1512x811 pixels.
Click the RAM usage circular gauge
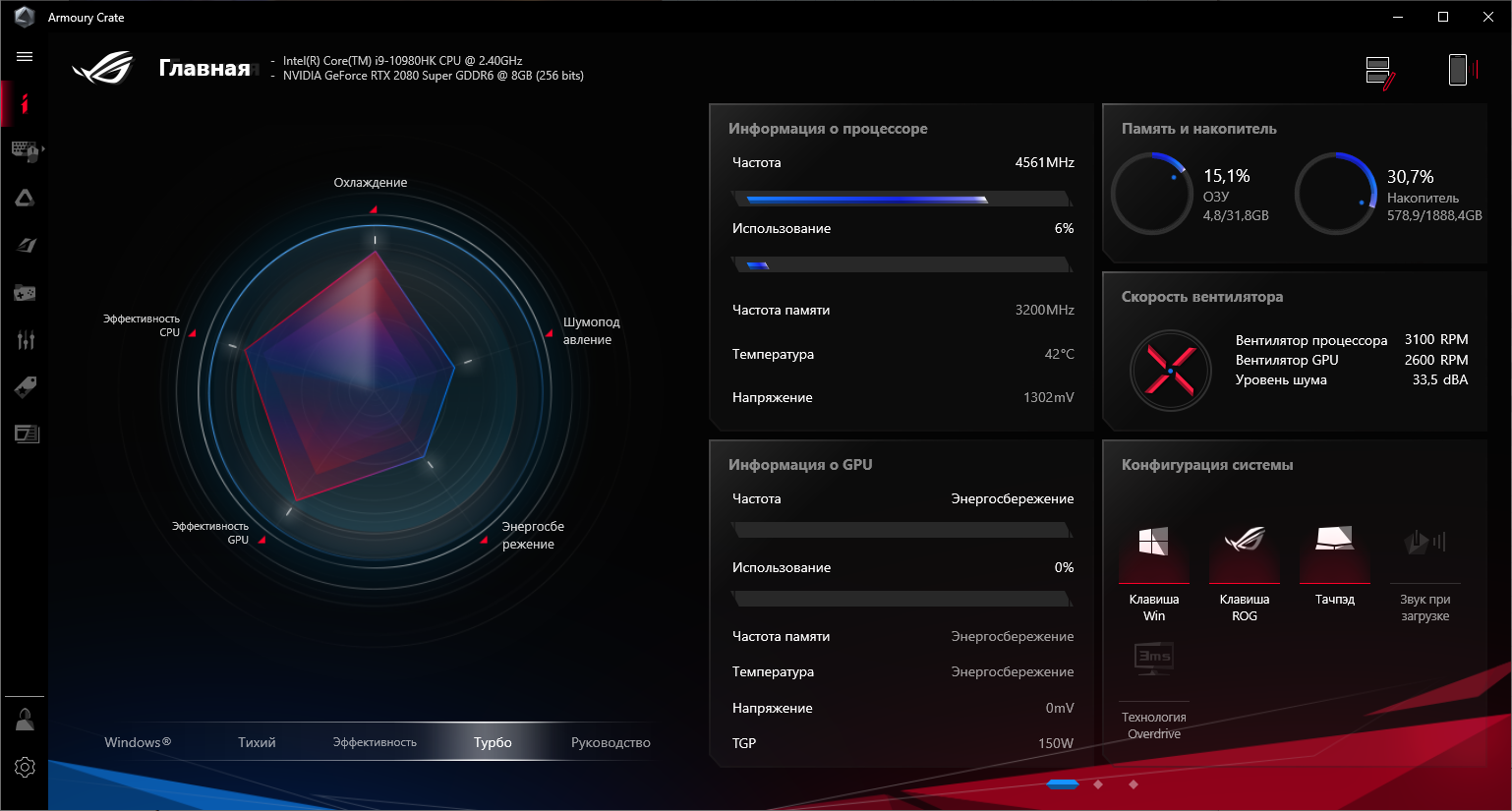(x=1151, y=193)
